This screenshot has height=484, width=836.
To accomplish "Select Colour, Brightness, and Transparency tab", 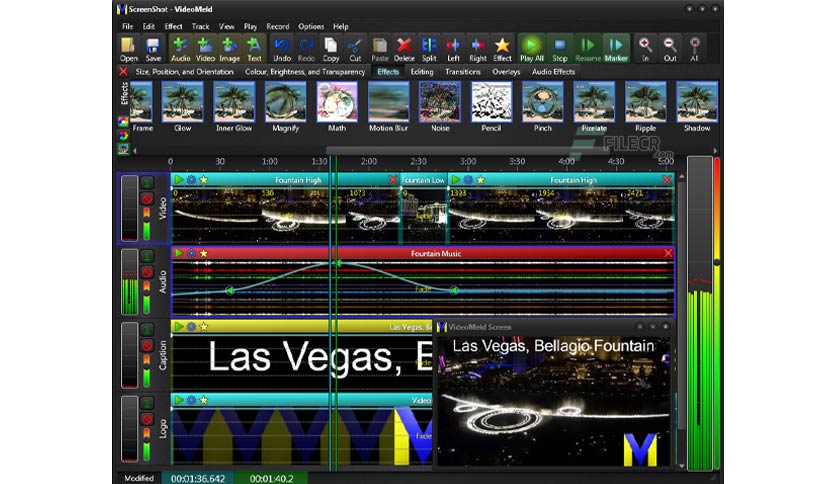I will pos(305,71).
